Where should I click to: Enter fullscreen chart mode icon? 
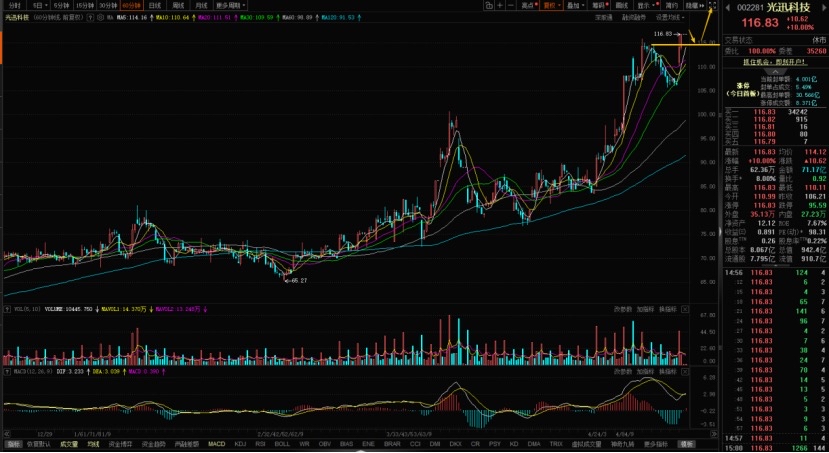tap(713, 5)
